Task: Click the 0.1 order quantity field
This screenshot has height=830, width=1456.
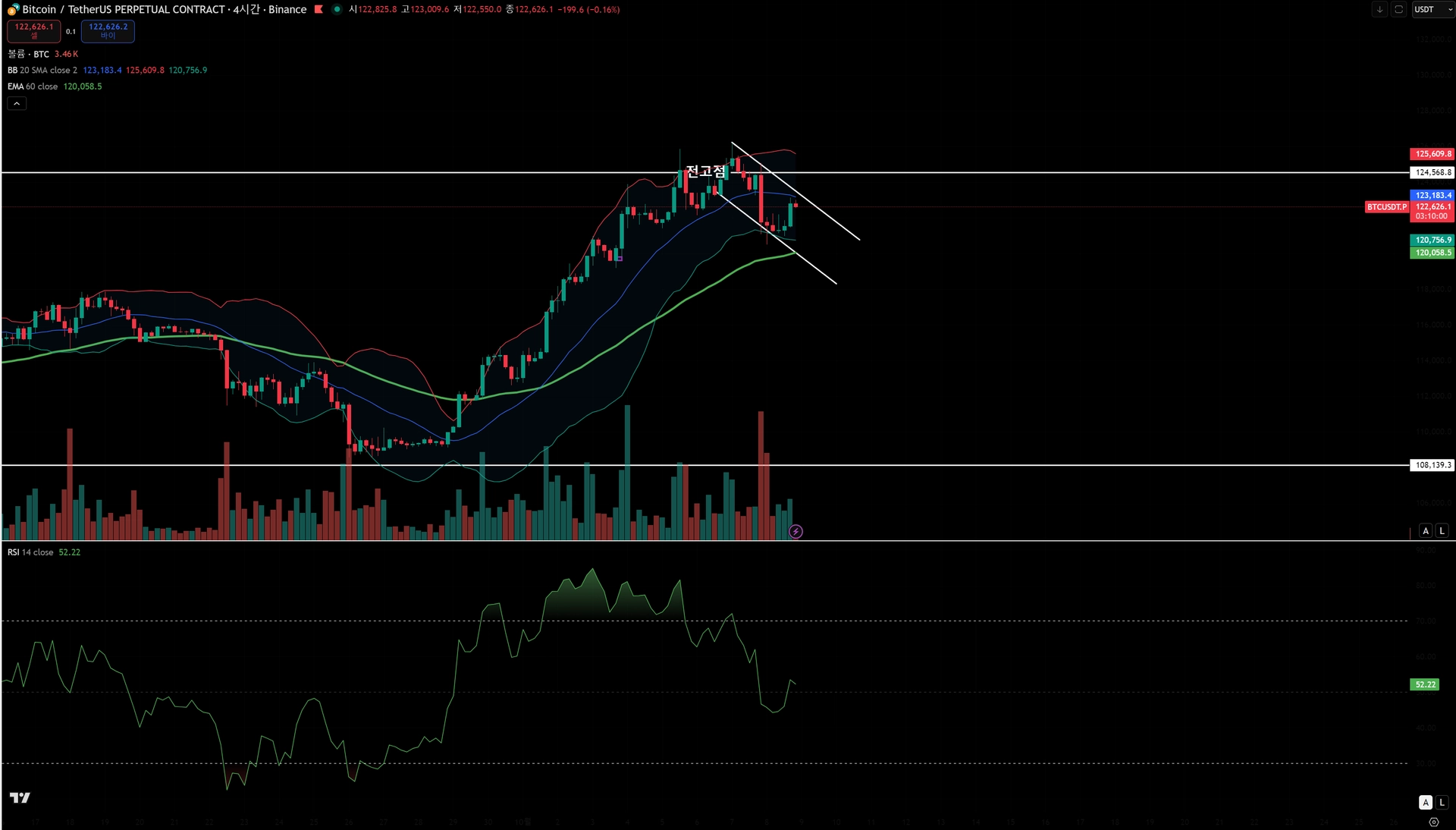Action: coord(71,32)
